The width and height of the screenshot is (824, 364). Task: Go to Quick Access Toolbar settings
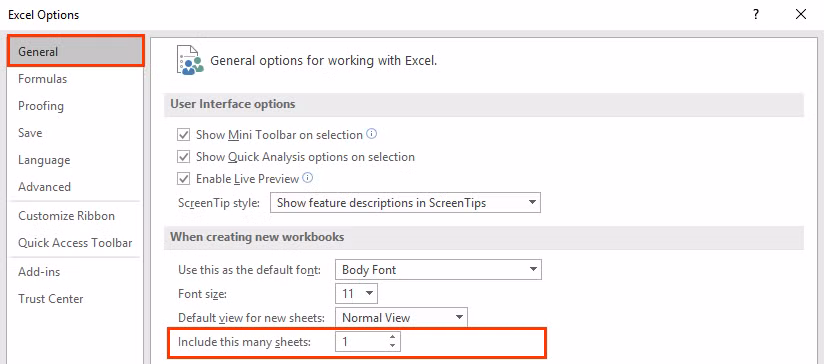[75, 243]
